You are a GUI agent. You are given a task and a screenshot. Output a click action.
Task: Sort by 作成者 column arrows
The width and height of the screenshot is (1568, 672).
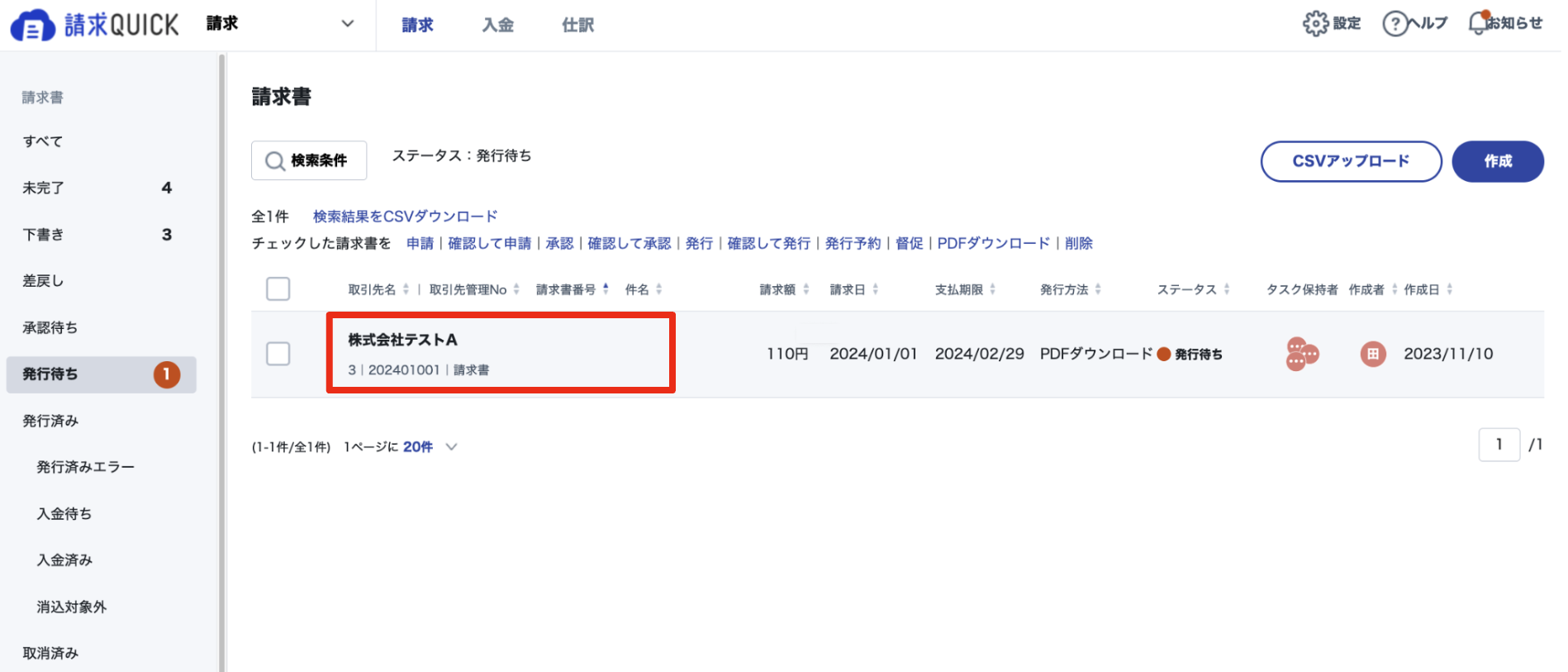click(x=1395, y=289)
